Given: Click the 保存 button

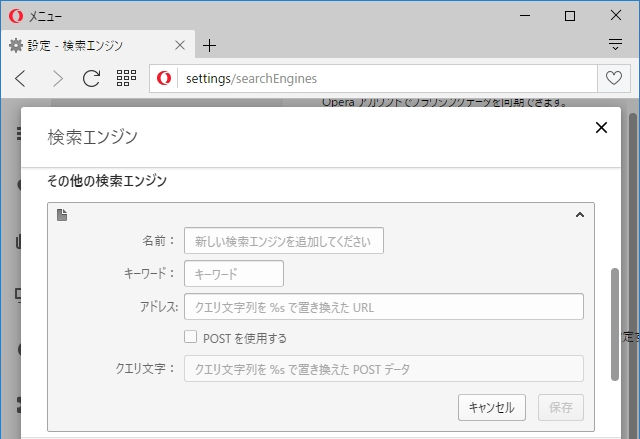Looking at the screenshot, I should [x=560, y=407].
